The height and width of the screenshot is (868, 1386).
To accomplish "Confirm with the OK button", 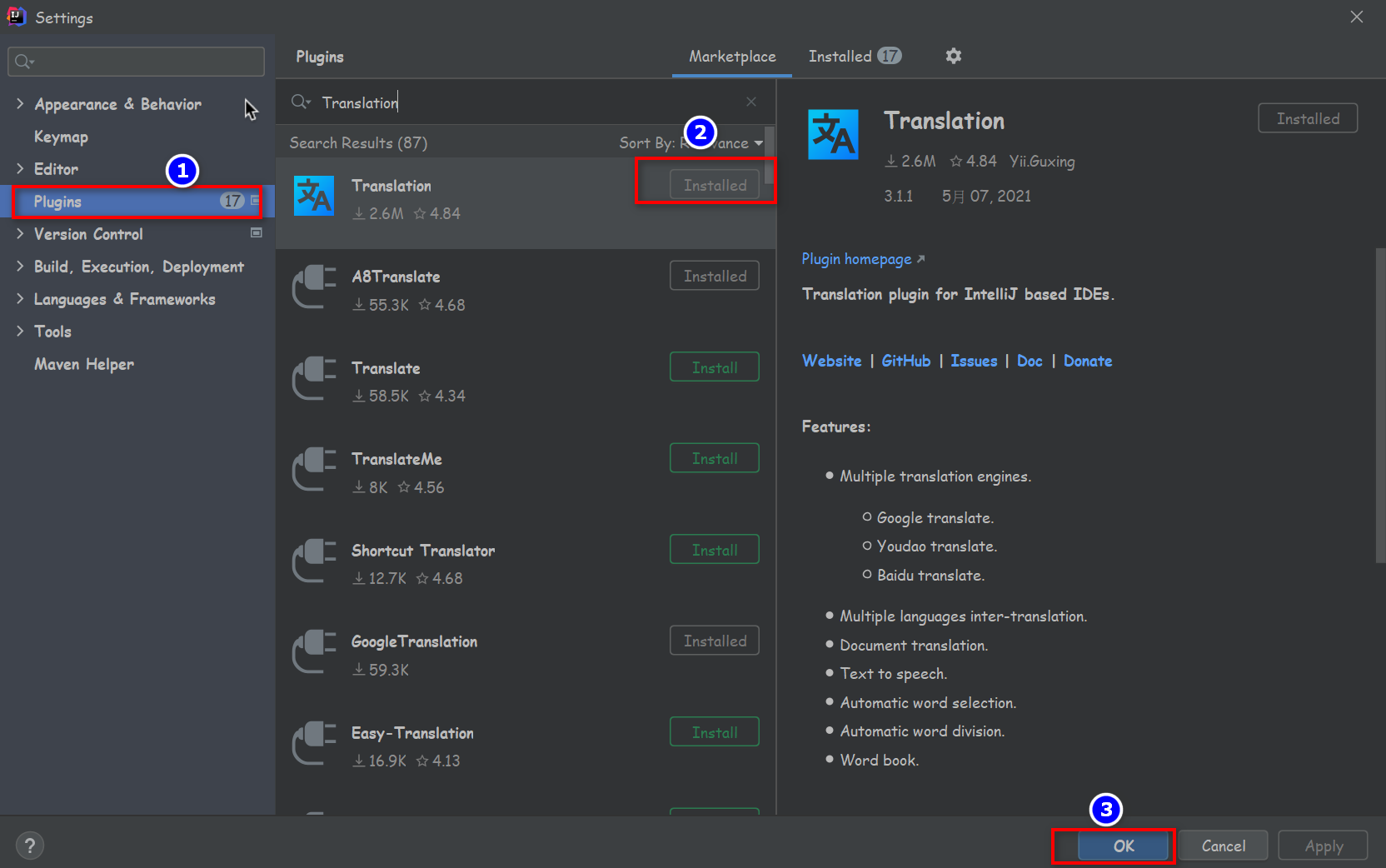I will click(x=1124, y=846).
